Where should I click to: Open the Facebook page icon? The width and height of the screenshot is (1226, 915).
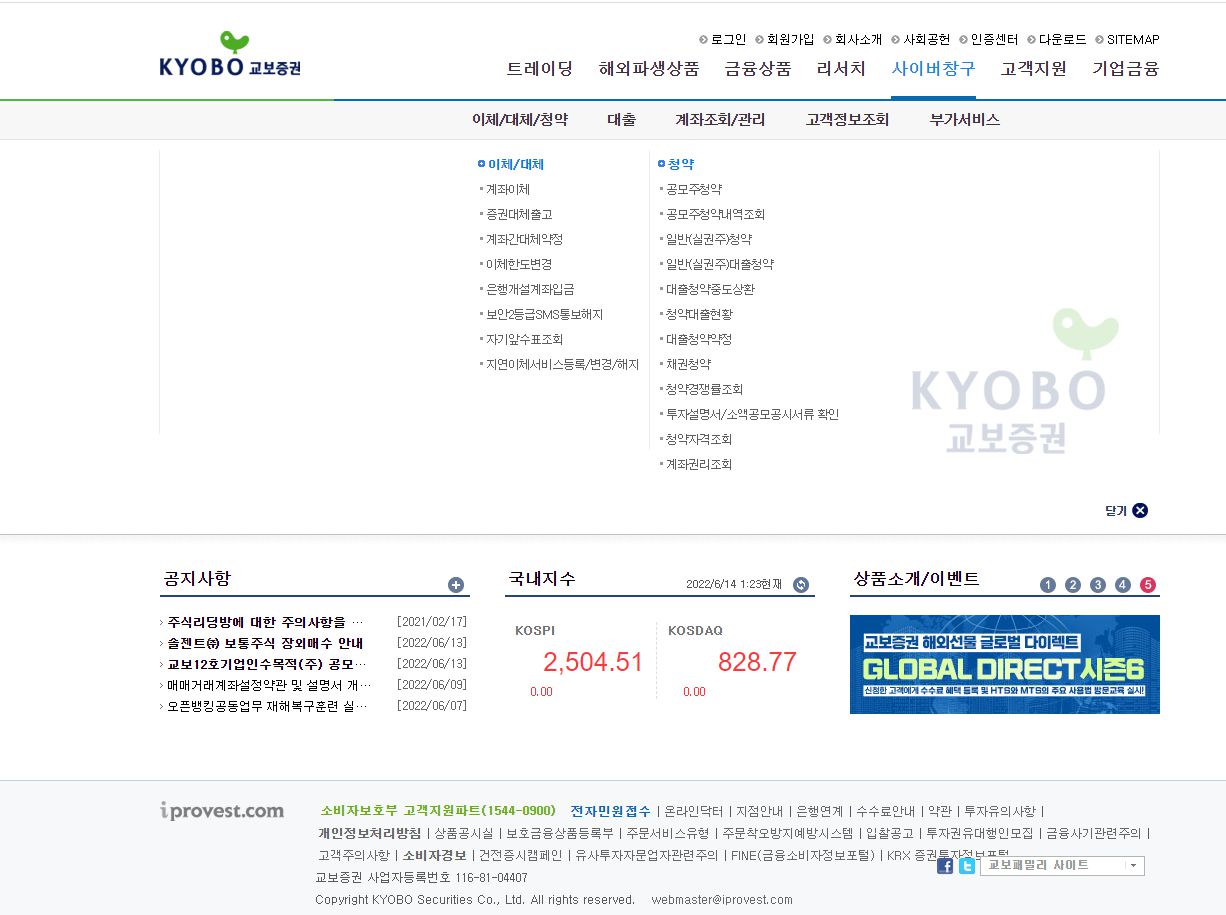tap(945, 866)
